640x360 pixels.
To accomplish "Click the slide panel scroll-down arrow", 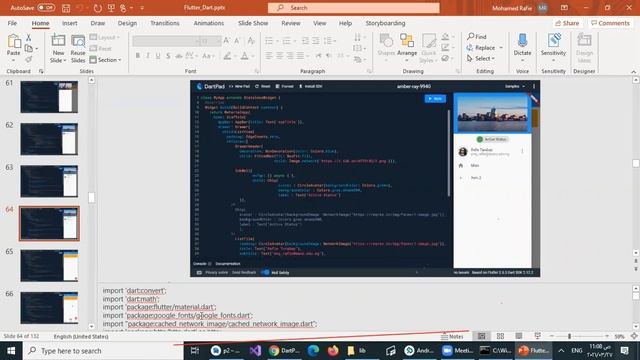I will (91, 327).
